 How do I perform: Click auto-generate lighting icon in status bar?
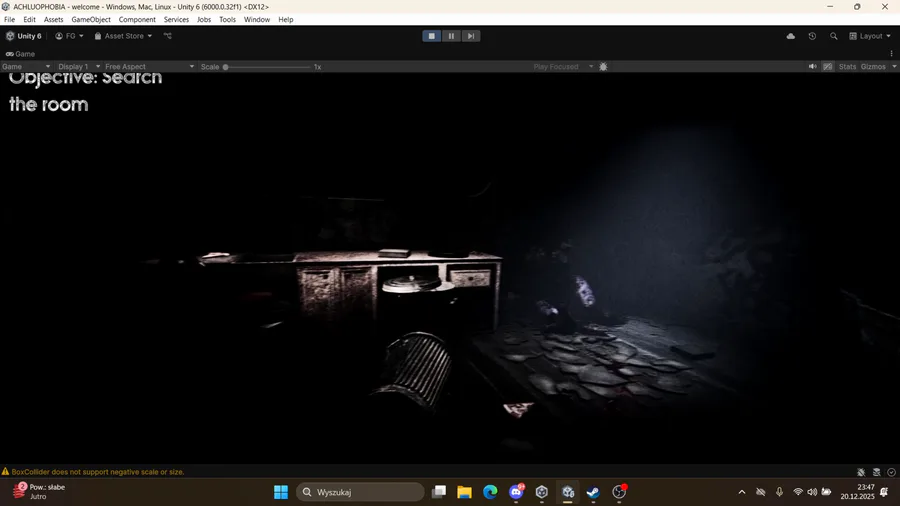(876, 472)
